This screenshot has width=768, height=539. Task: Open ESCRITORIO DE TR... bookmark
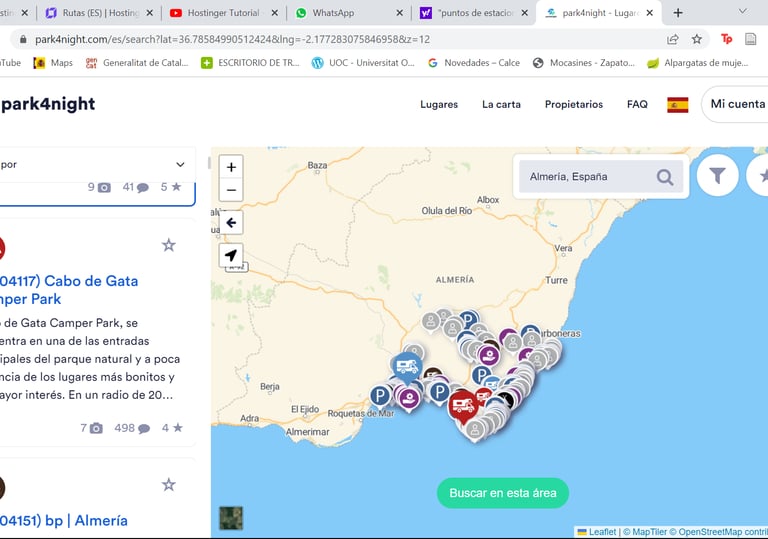[x=250, y=63]
